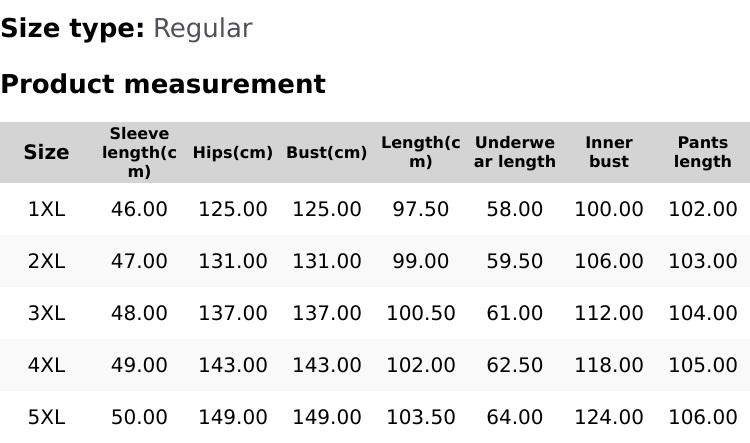Viewport: 750px width, 443px height.
Task: Click the Pants length column header
Action: pos(703,152)
